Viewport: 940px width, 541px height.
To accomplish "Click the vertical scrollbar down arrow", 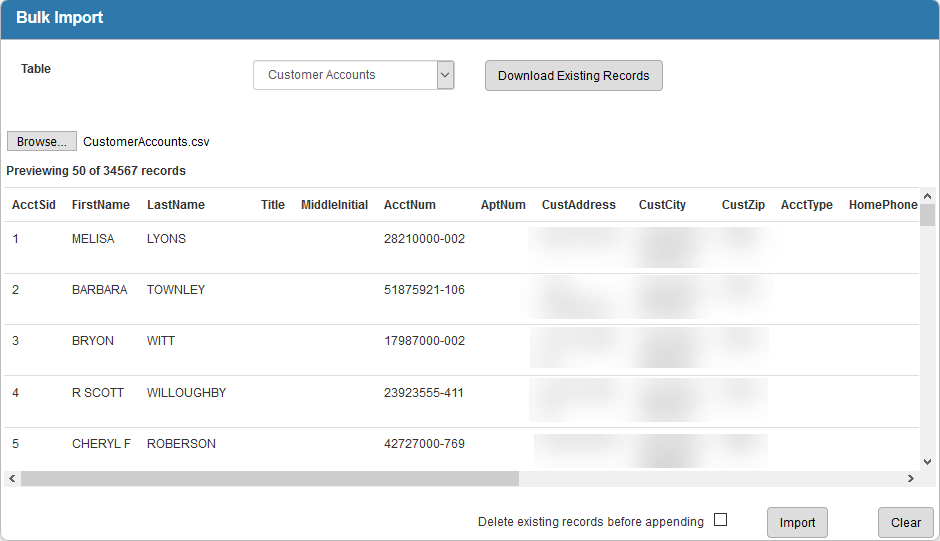I will (927, 462).
